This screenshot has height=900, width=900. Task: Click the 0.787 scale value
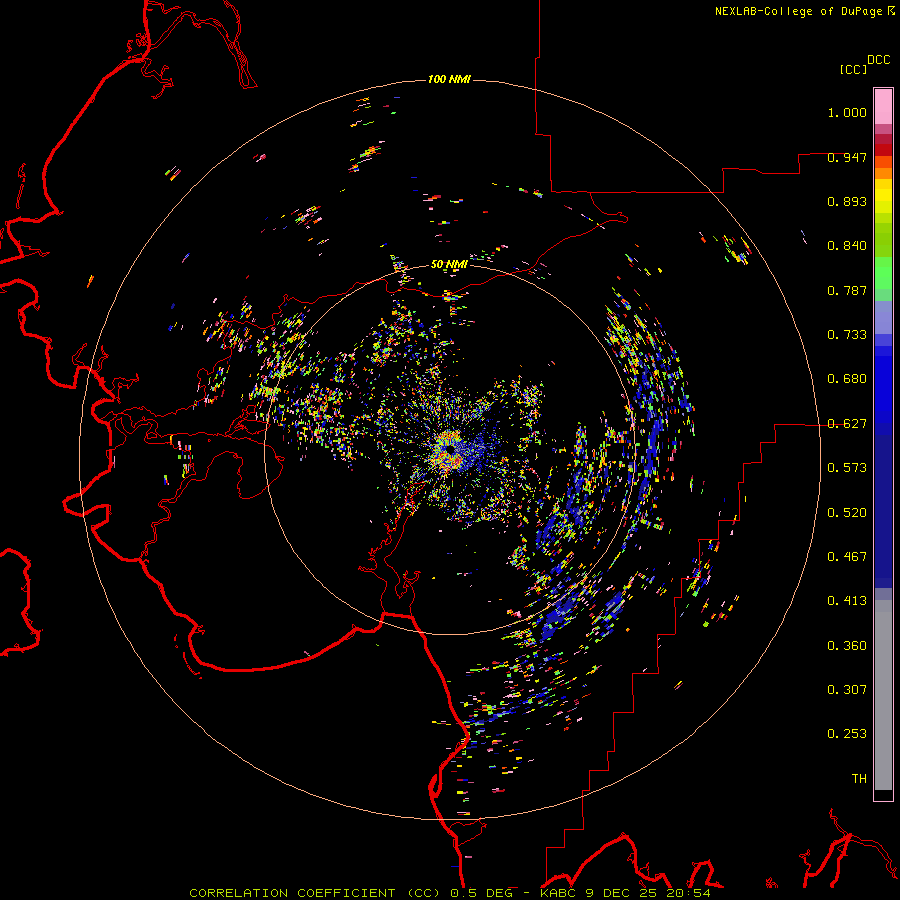click(x=847, y=290)
